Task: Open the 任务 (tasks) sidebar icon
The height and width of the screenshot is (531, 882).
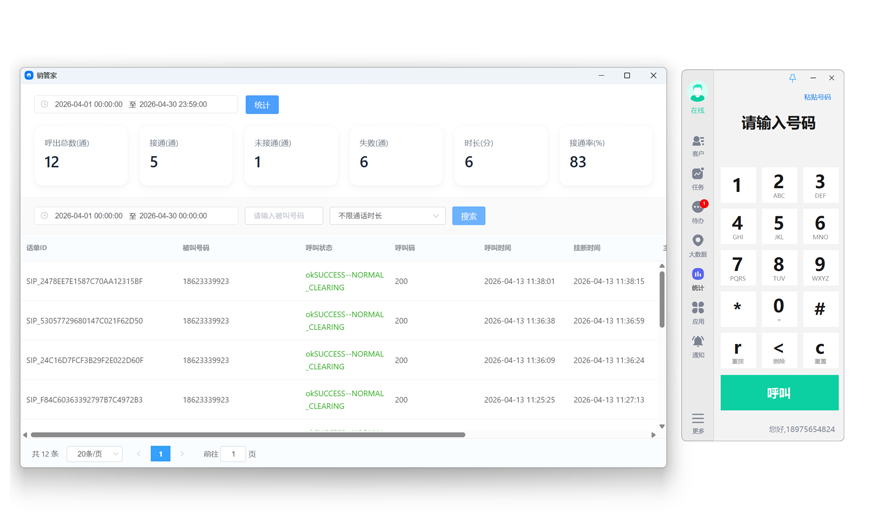Action: pos(697,178)
